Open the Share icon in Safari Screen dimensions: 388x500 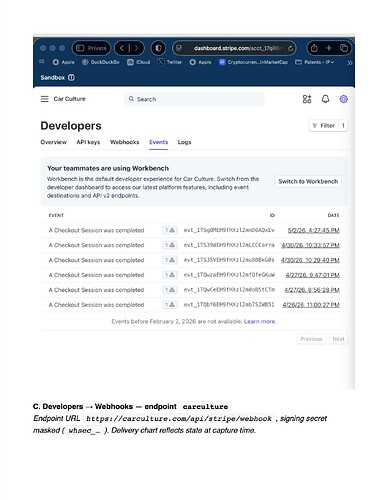click(314, 48)
